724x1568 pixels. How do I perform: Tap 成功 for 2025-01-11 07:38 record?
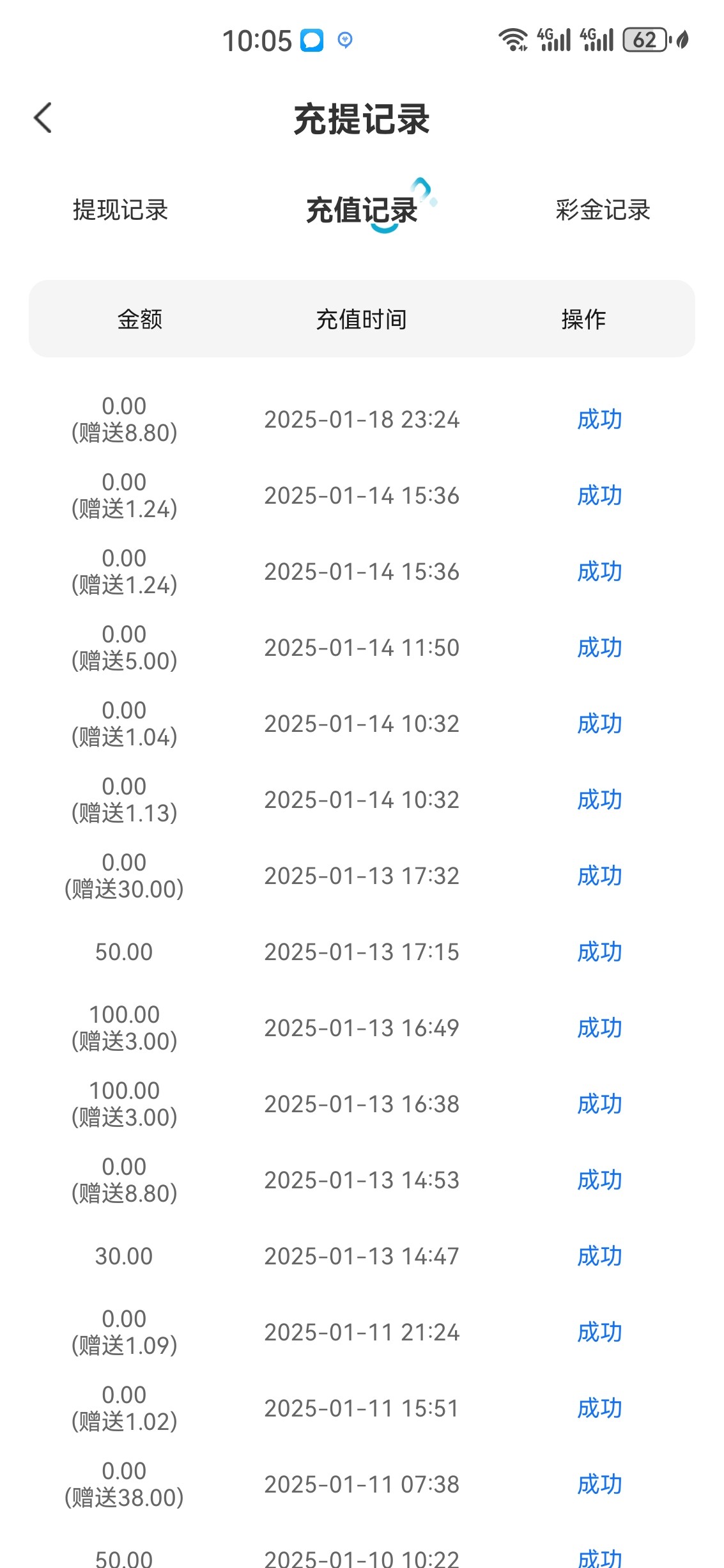pos(599,1484)
